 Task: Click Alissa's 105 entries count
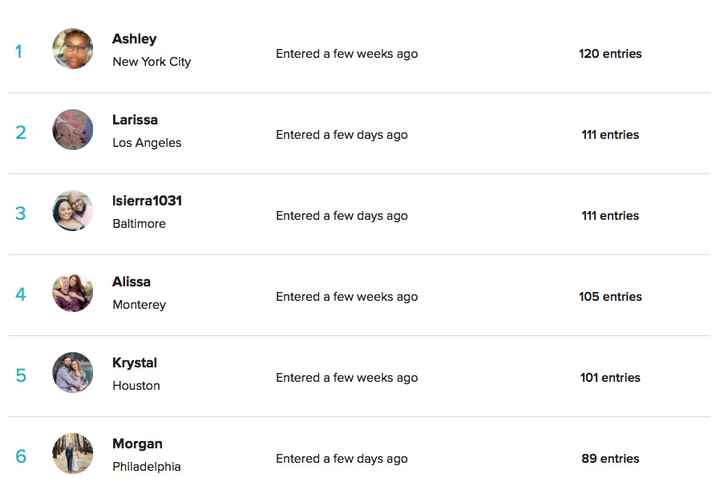pos(610,297)
